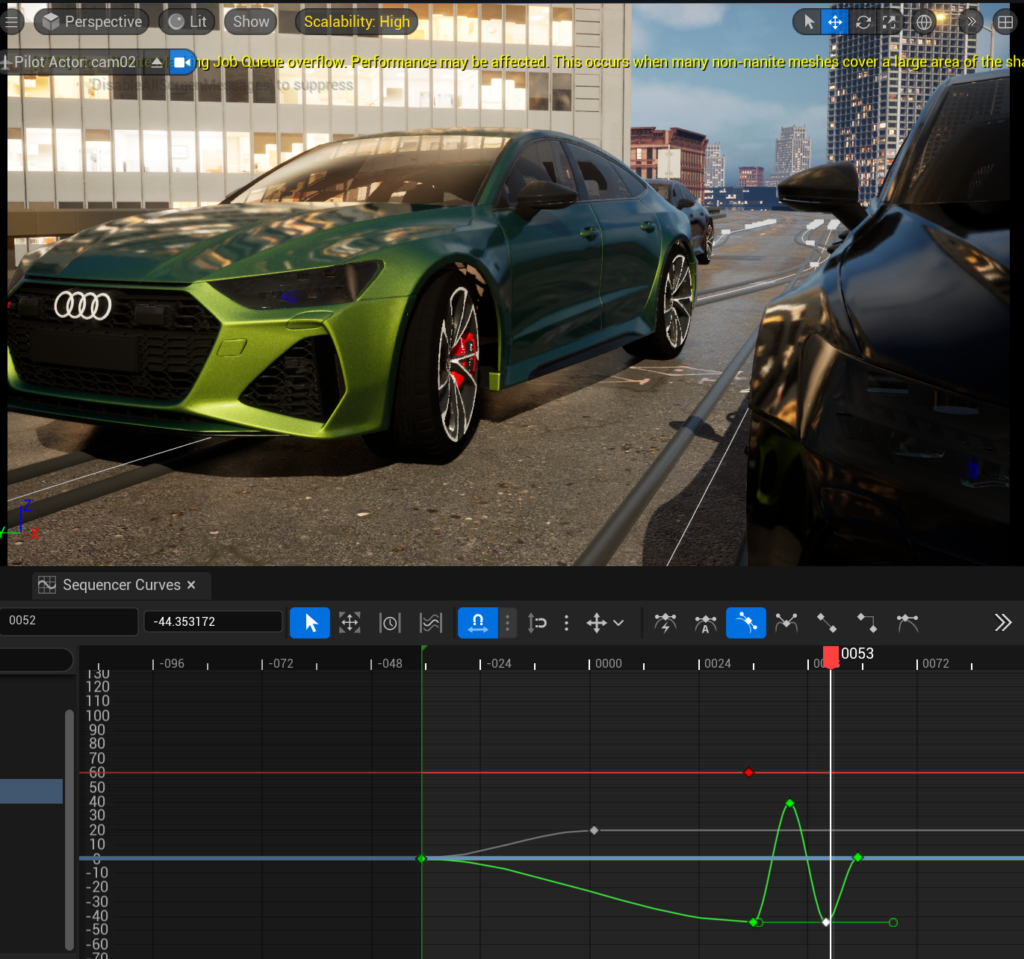Edit the key frame field showing 0052

click(68, 621)
